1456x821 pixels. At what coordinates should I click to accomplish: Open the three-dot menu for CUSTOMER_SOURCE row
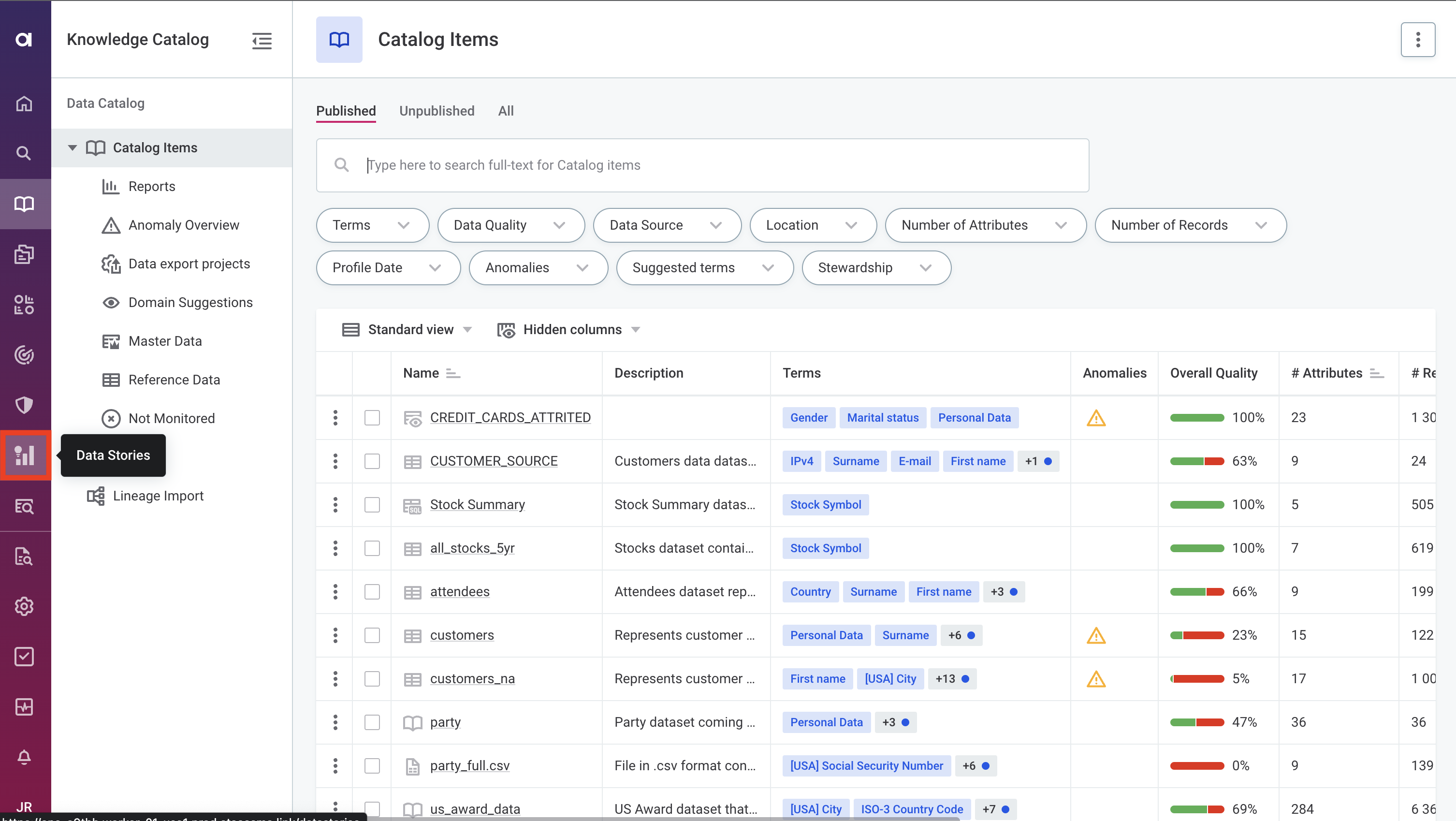point(335,461)
